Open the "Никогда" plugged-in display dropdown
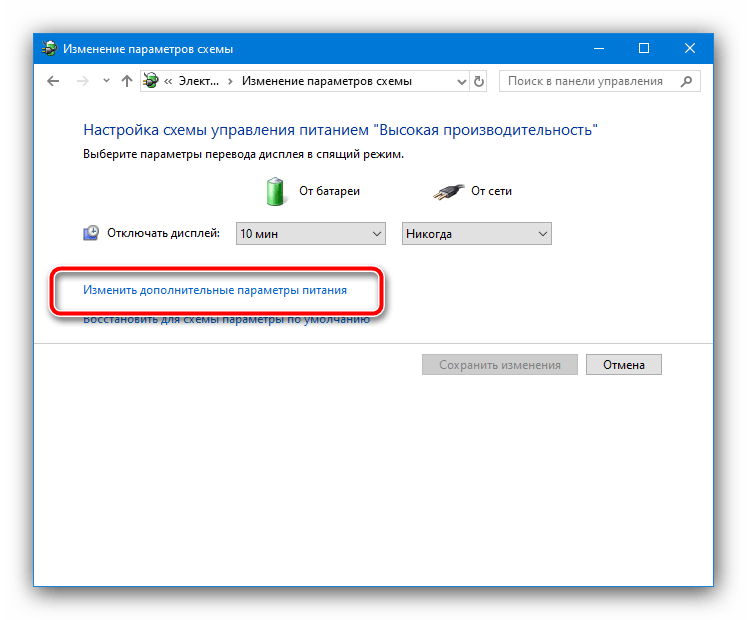Viewport: 747px width, 620px height. (476, 234)
